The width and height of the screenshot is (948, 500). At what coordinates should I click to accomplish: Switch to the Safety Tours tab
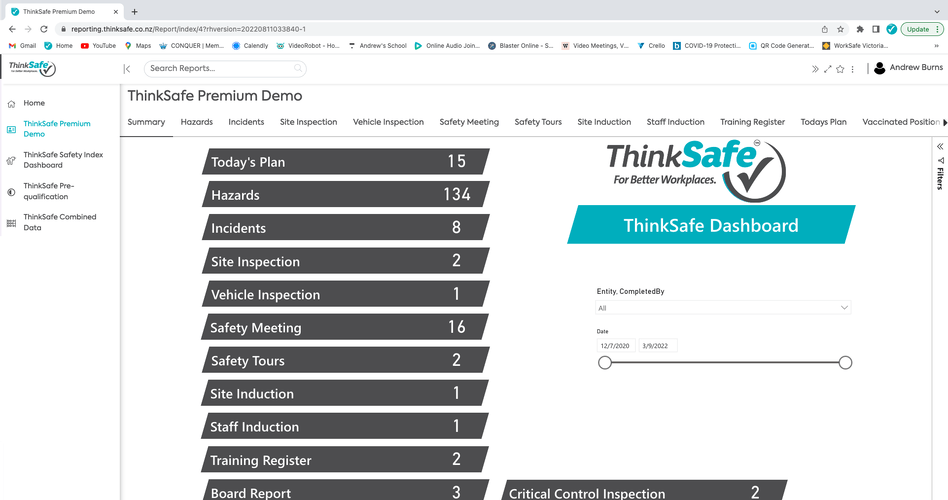[x=538, y=122]
